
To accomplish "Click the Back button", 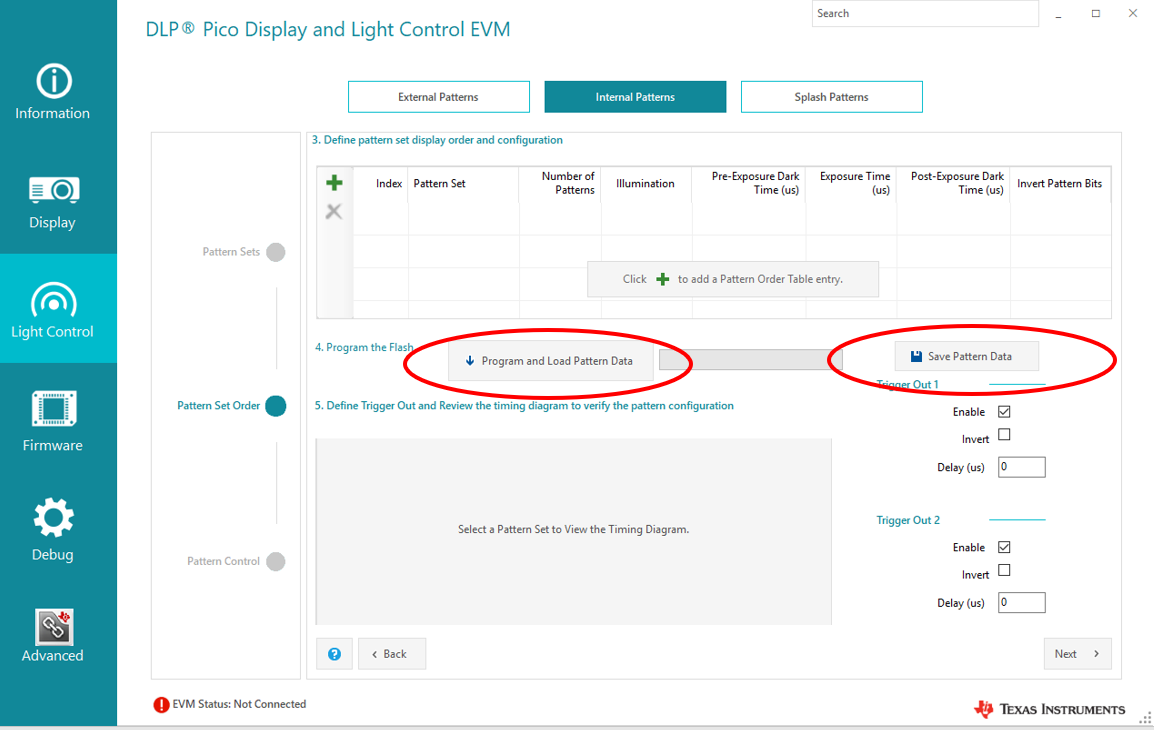I will tap(392, 654).
